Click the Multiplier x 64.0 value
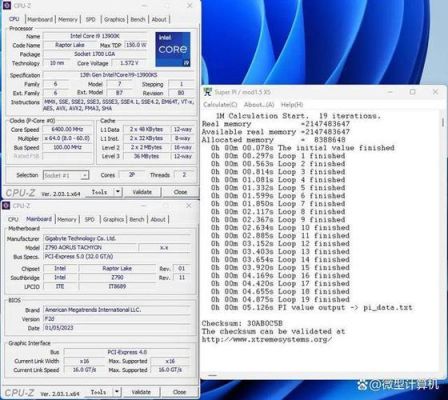448x400 pixels. [67, 138]
